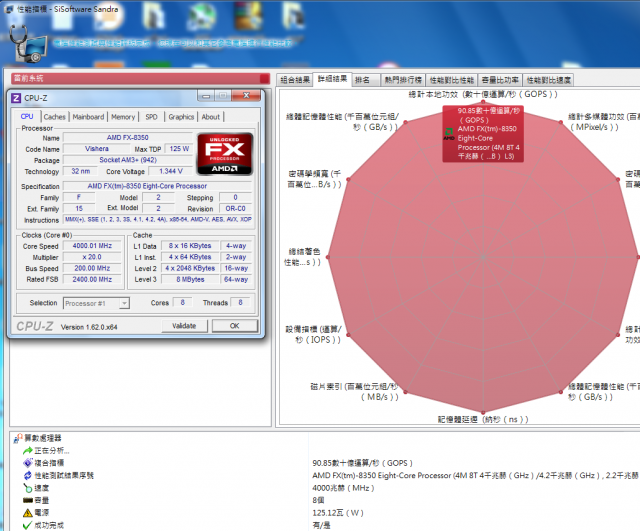640x531 pixels.
Task: Click the green checkmark icon beside 成功完成
Action: pyautogui.click(x=27, y=525)
